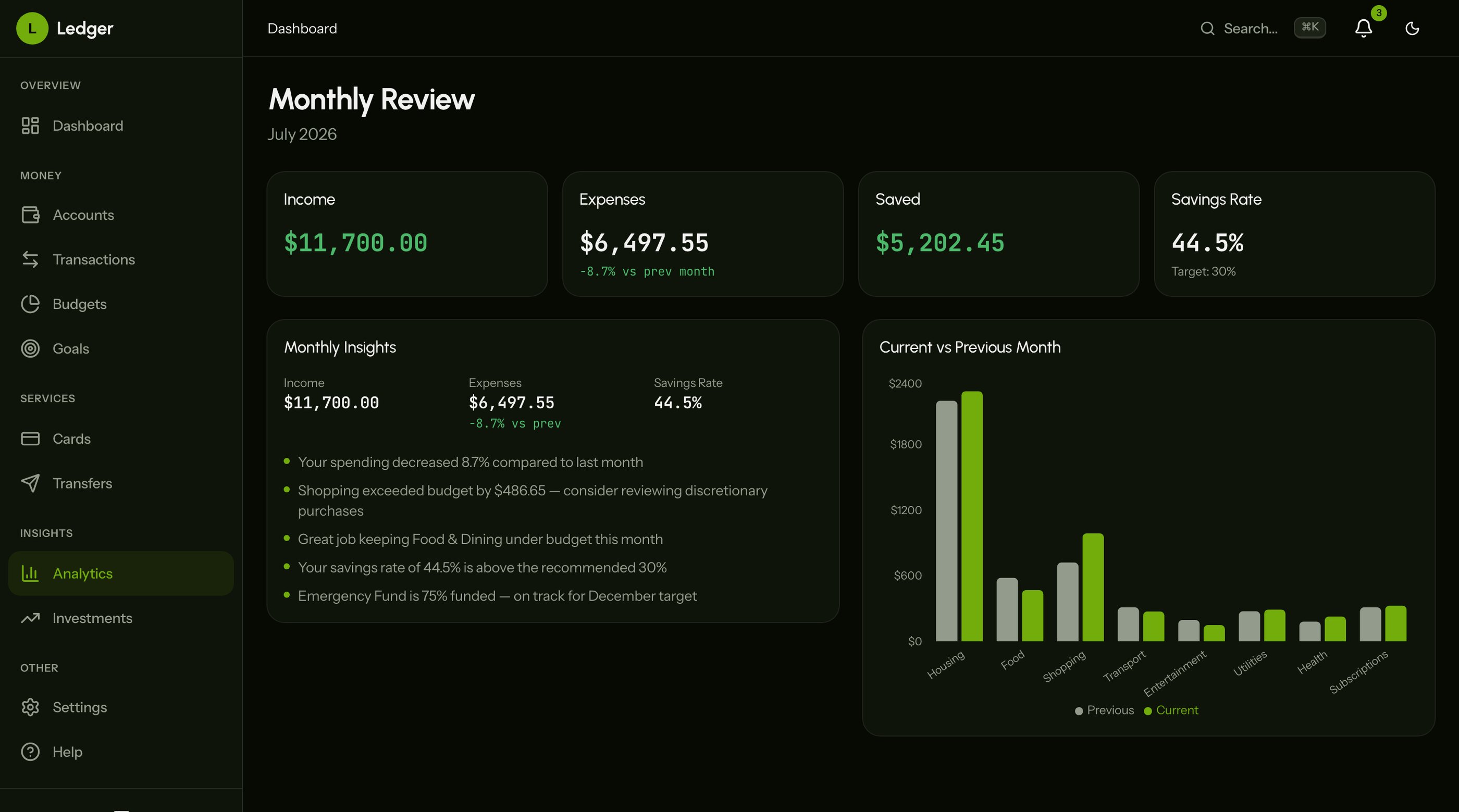Screen dimensions: 1459x812
Task: Click the Cards credit card icon
Action: 30,439
